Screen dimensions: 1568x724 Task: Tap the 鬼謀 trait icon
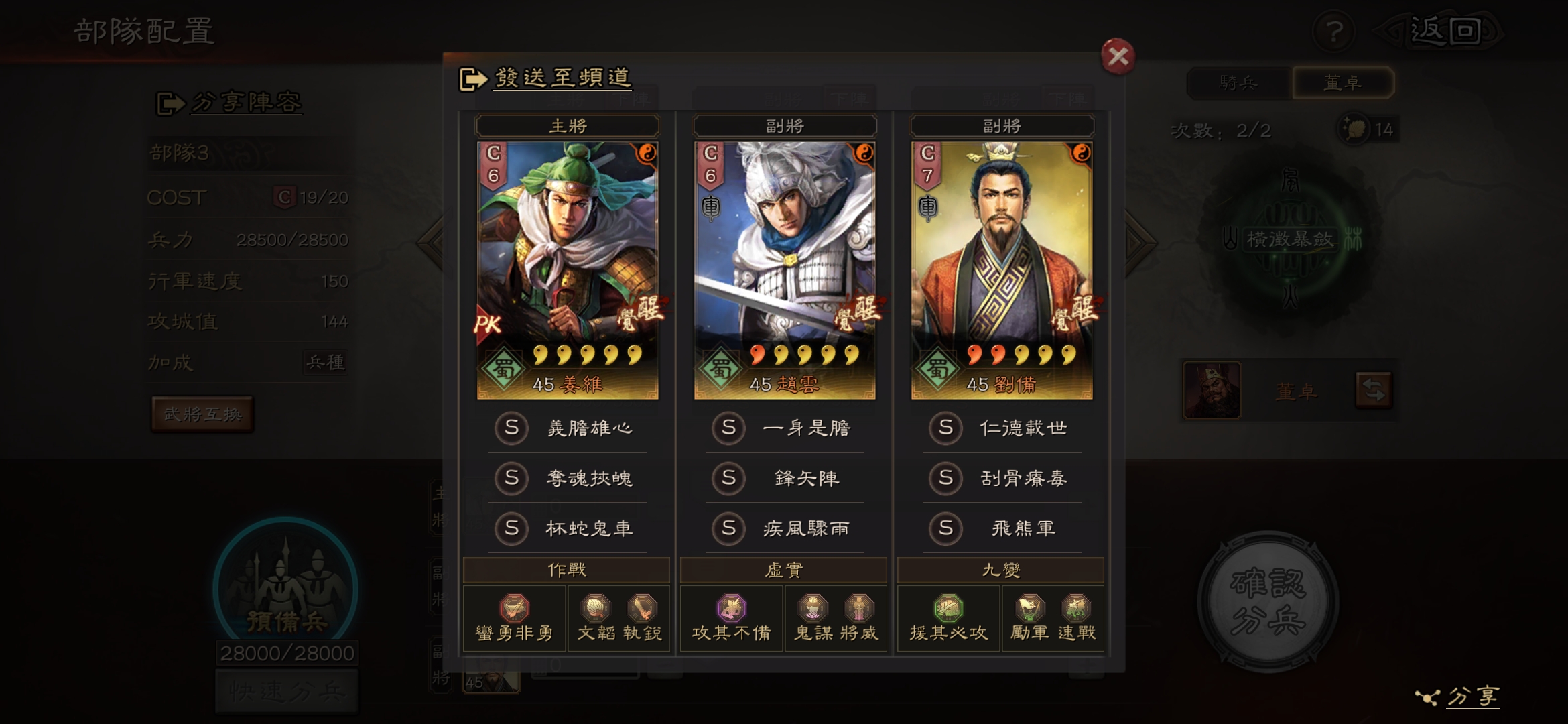(x=813, y=608)
